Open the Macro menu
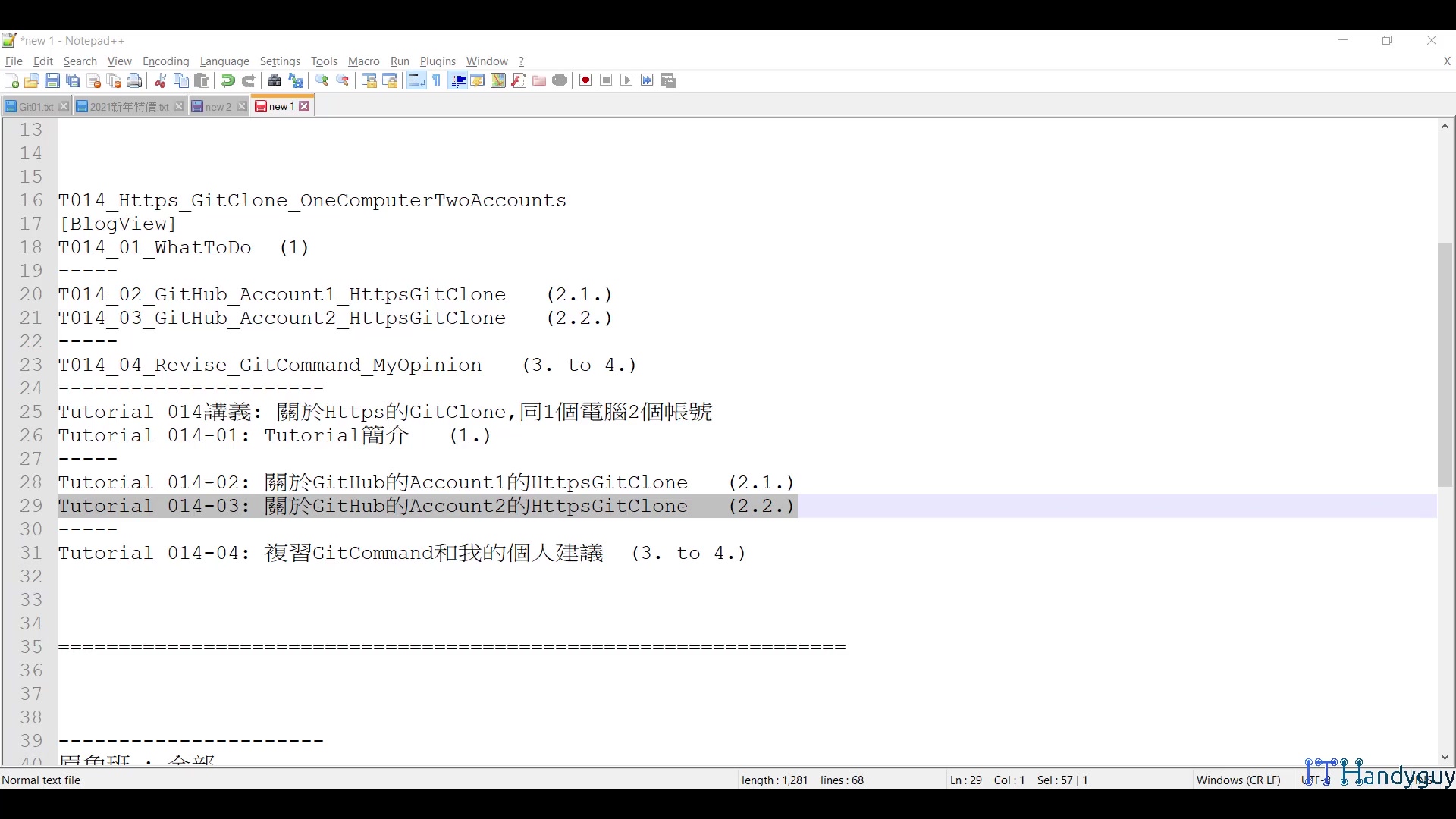The width and height of the screenshot is (1456, 819). coord(363,61)
